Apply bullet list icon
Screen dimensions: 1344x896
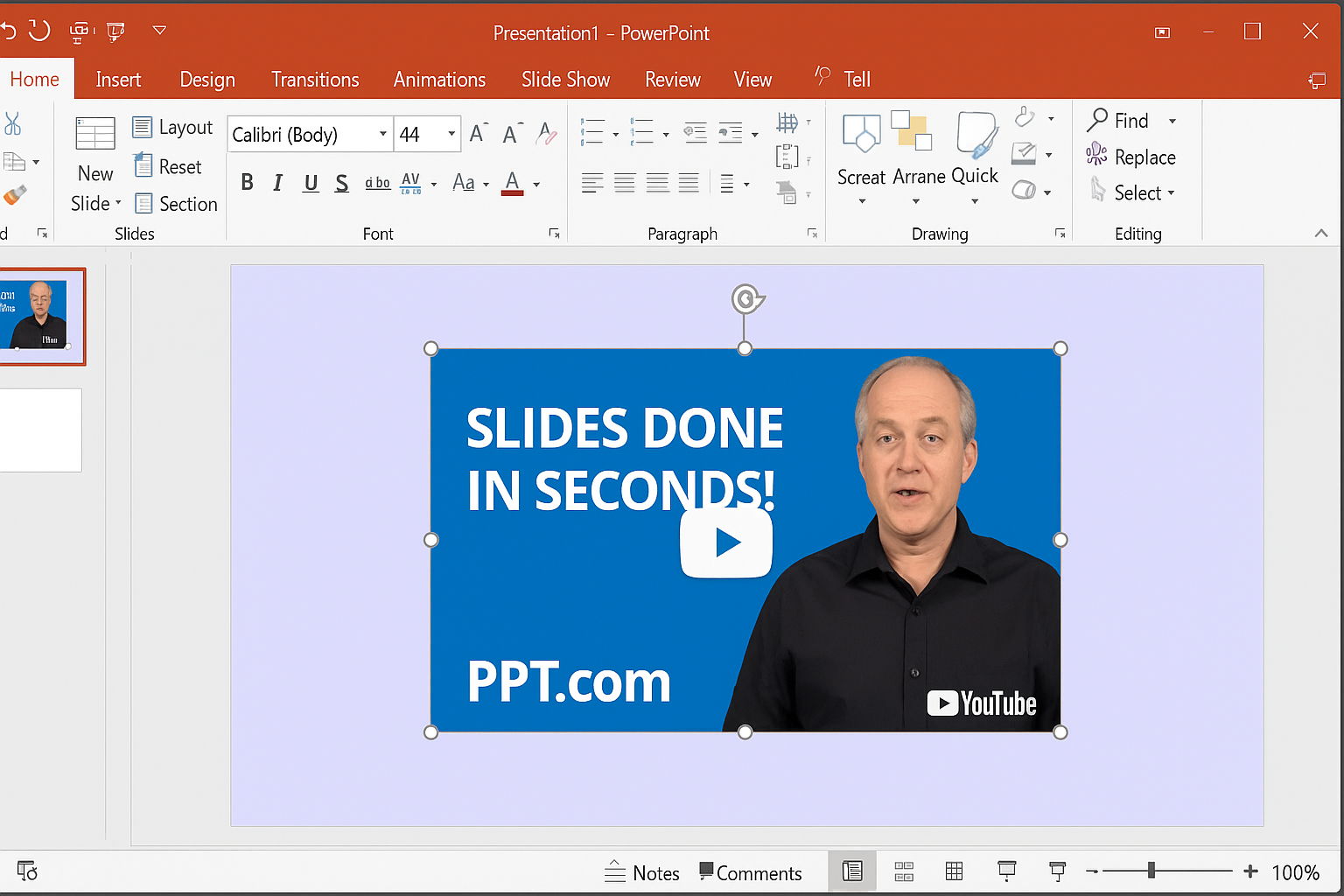592,131
